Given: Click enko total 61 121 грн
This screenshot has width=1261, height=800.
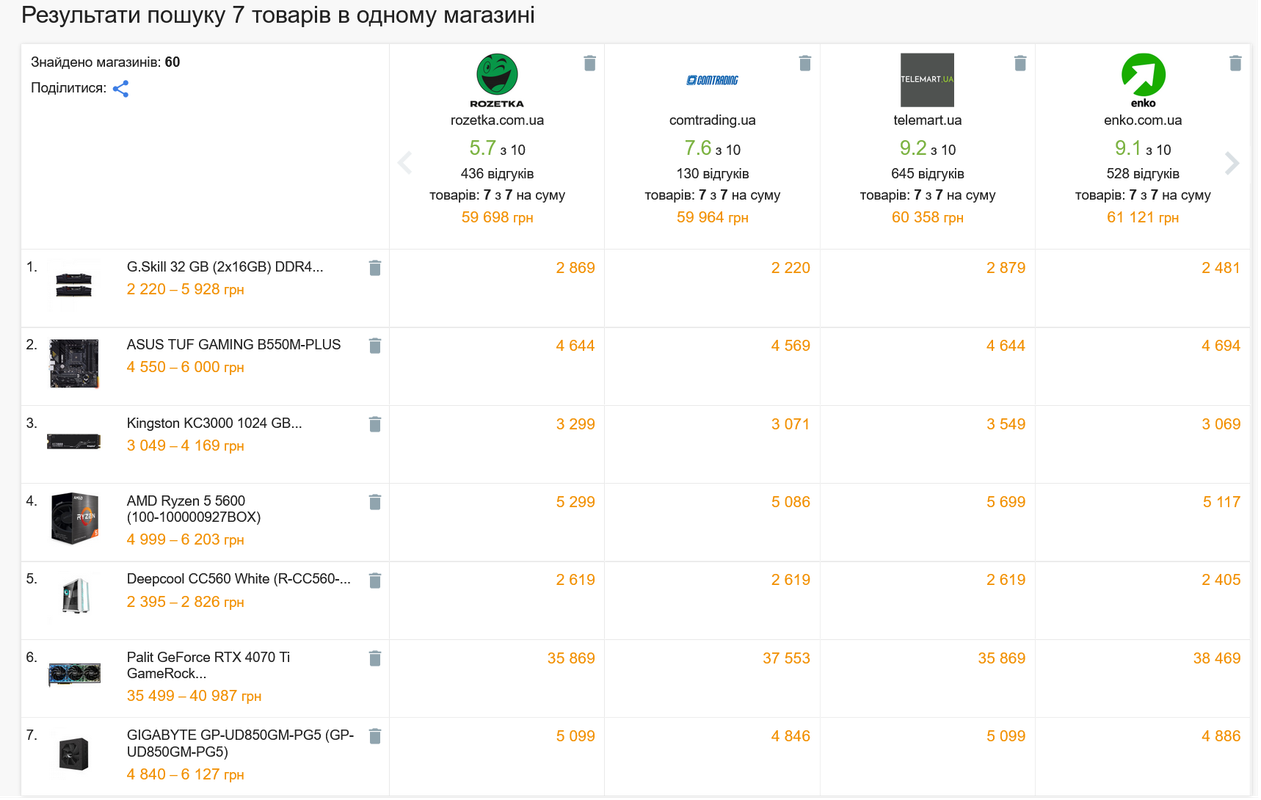Looking at the screenshot, I should [1143, 217].
